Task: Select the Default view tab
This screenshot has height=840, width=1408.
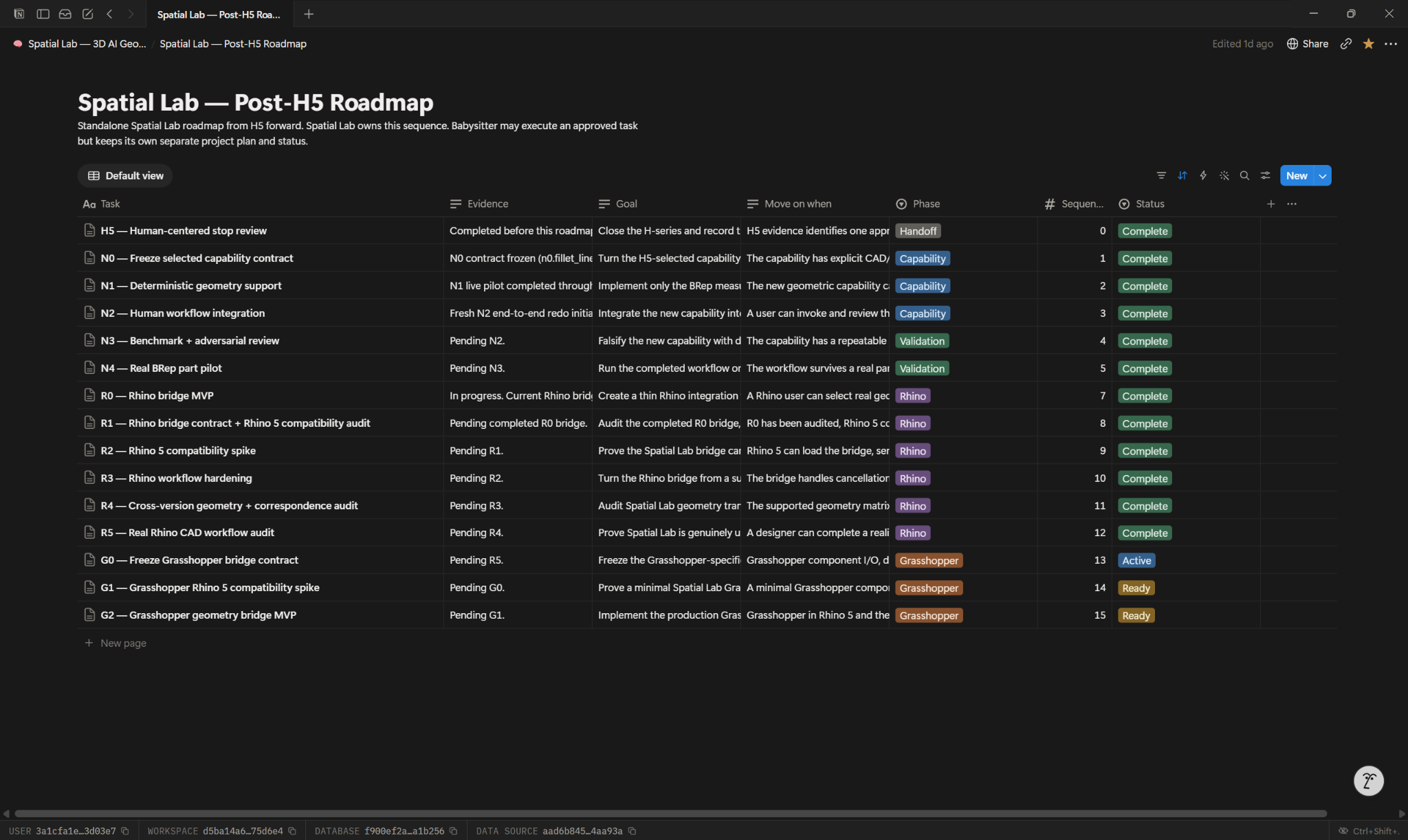Action: point(125,175)
